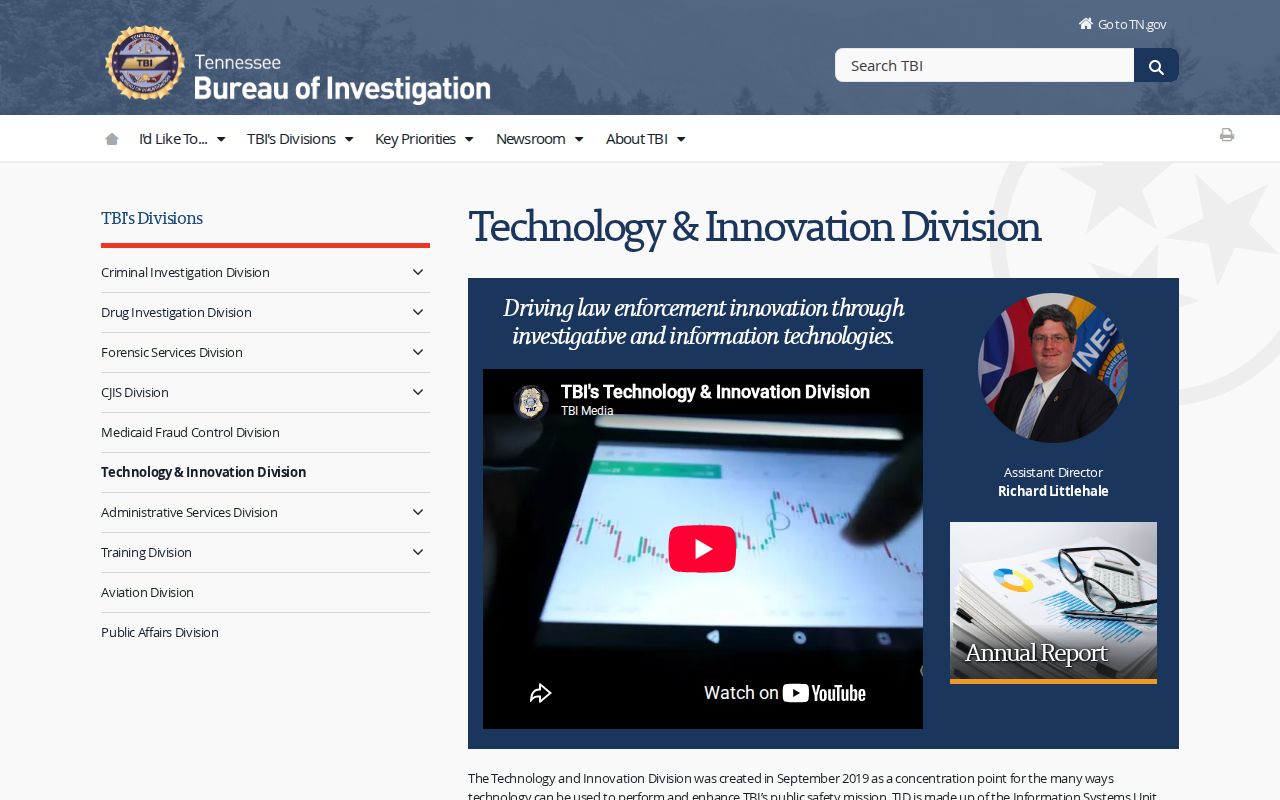Expand Administrative Services Division submenu chevron
The image size is (1280, 800).
(418, 512)
